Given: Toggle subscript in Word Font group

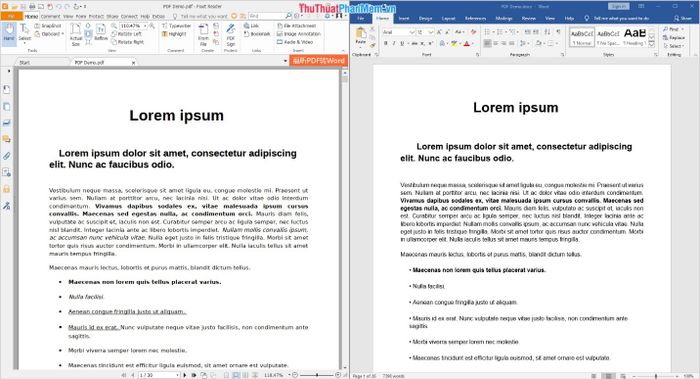Looking at the screenshot, I should pos(423,43).
